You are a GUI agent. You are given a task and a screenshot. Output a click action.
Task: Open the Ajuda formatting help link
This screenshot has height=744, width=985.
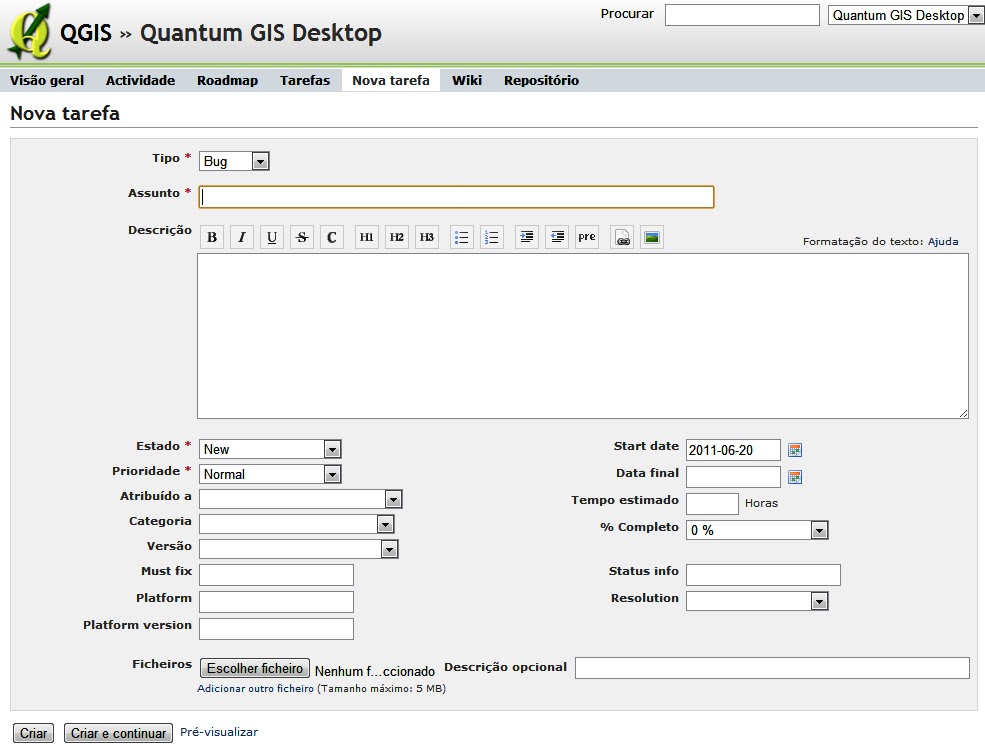point(943,241)
